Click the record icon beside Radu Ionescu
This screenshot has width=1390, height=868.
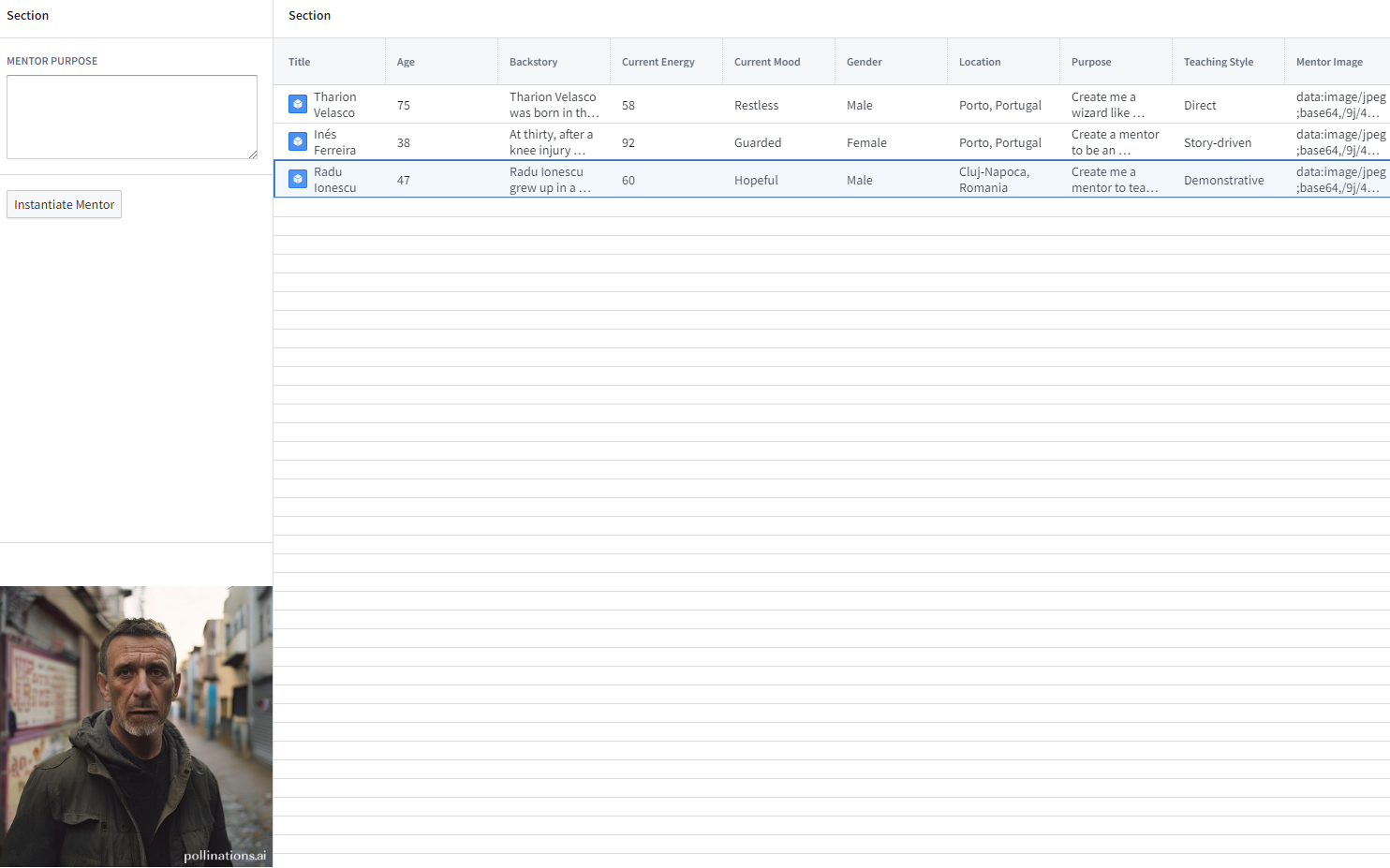pos(297,179)
